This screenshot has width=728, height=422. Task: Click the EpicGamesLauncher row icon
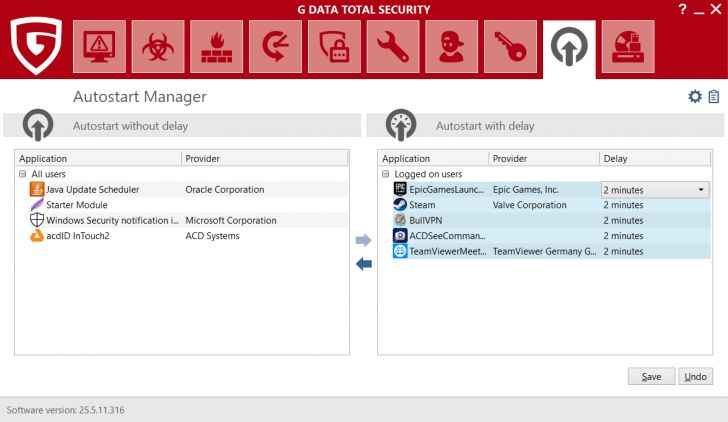tap(400, 189)
